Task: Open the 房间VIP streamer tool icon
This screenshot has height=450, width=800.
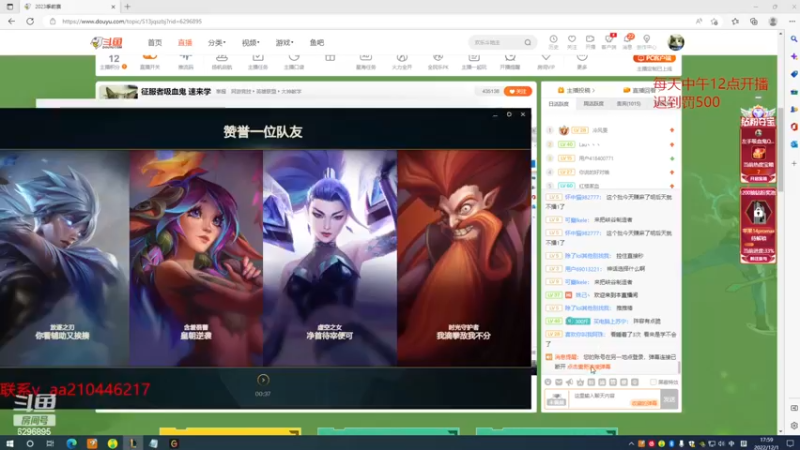Action: [x=545, y=61]
